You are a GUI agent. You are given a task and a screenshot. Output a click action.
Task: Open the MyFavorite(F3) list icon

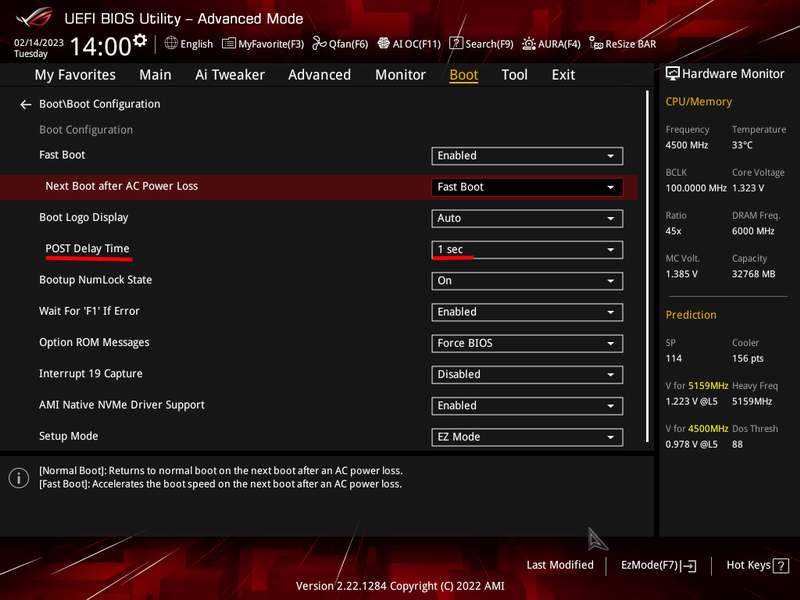(229, 43)
